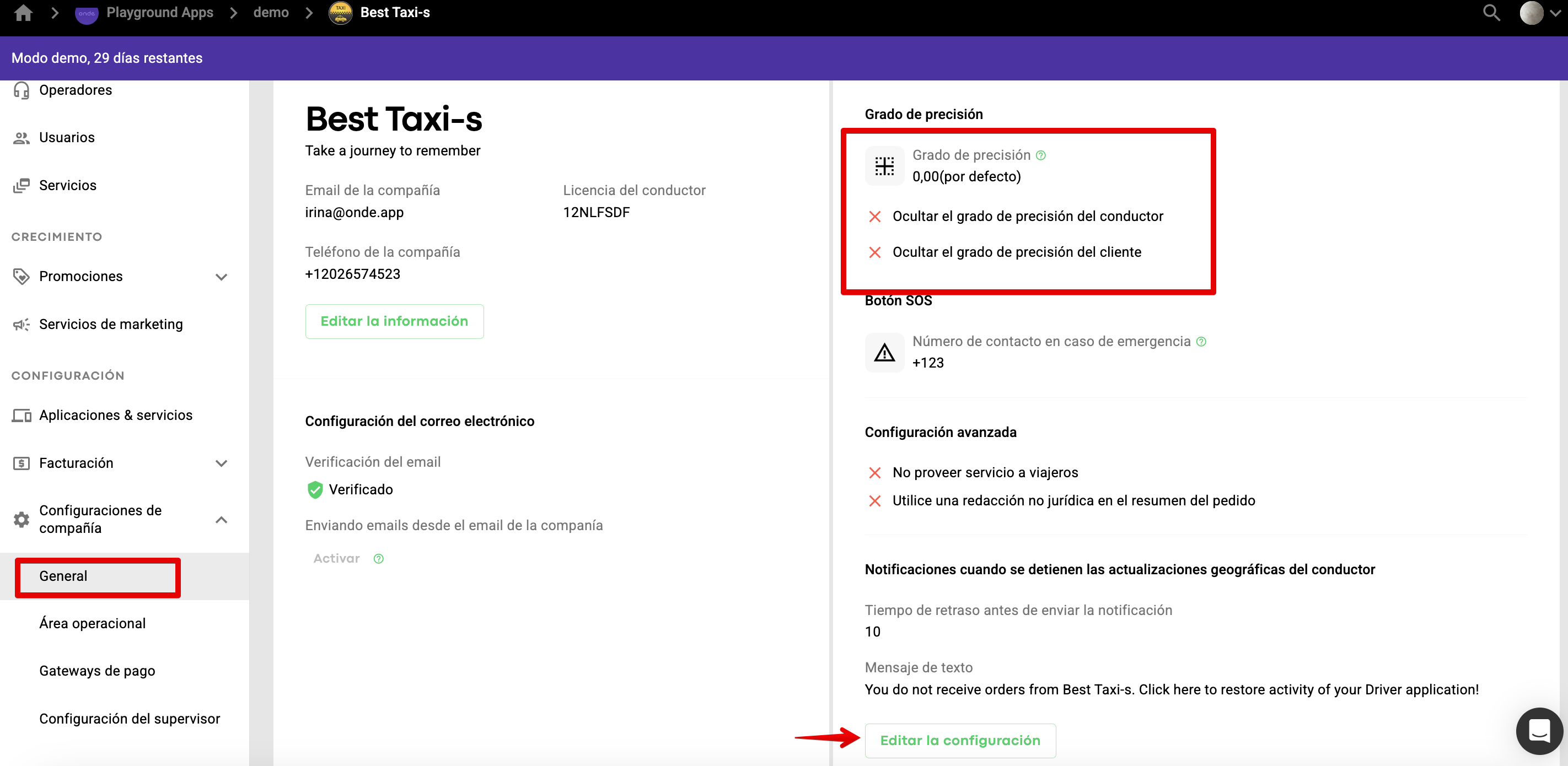Click the help icon next to Grado de precisión
This screenshot has width=1568, height=766.
1041,155
